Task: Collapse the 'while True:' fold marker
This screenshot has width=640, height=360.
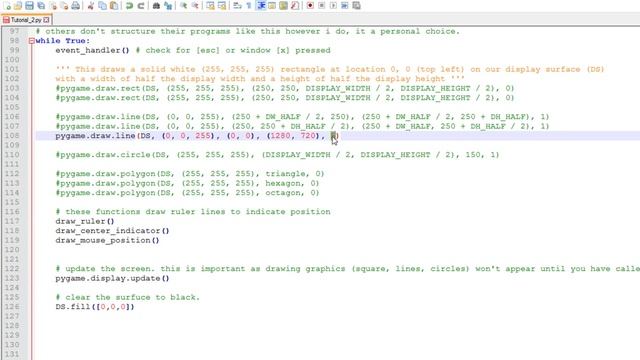Action: tap(31, 41)
